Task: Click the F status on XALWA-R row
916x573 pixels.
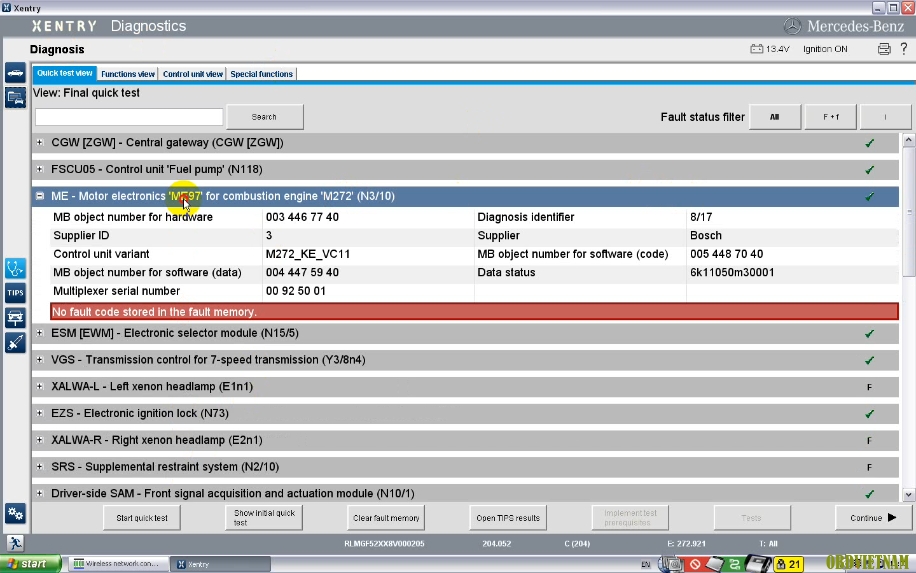Action: click(869, 441)
